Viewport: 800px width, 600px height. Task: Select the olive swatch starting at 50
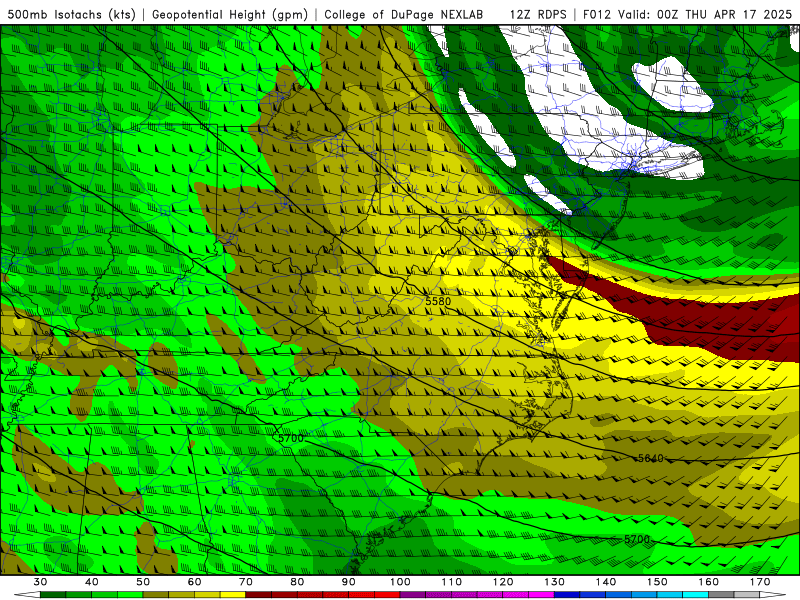pos(156,595)
